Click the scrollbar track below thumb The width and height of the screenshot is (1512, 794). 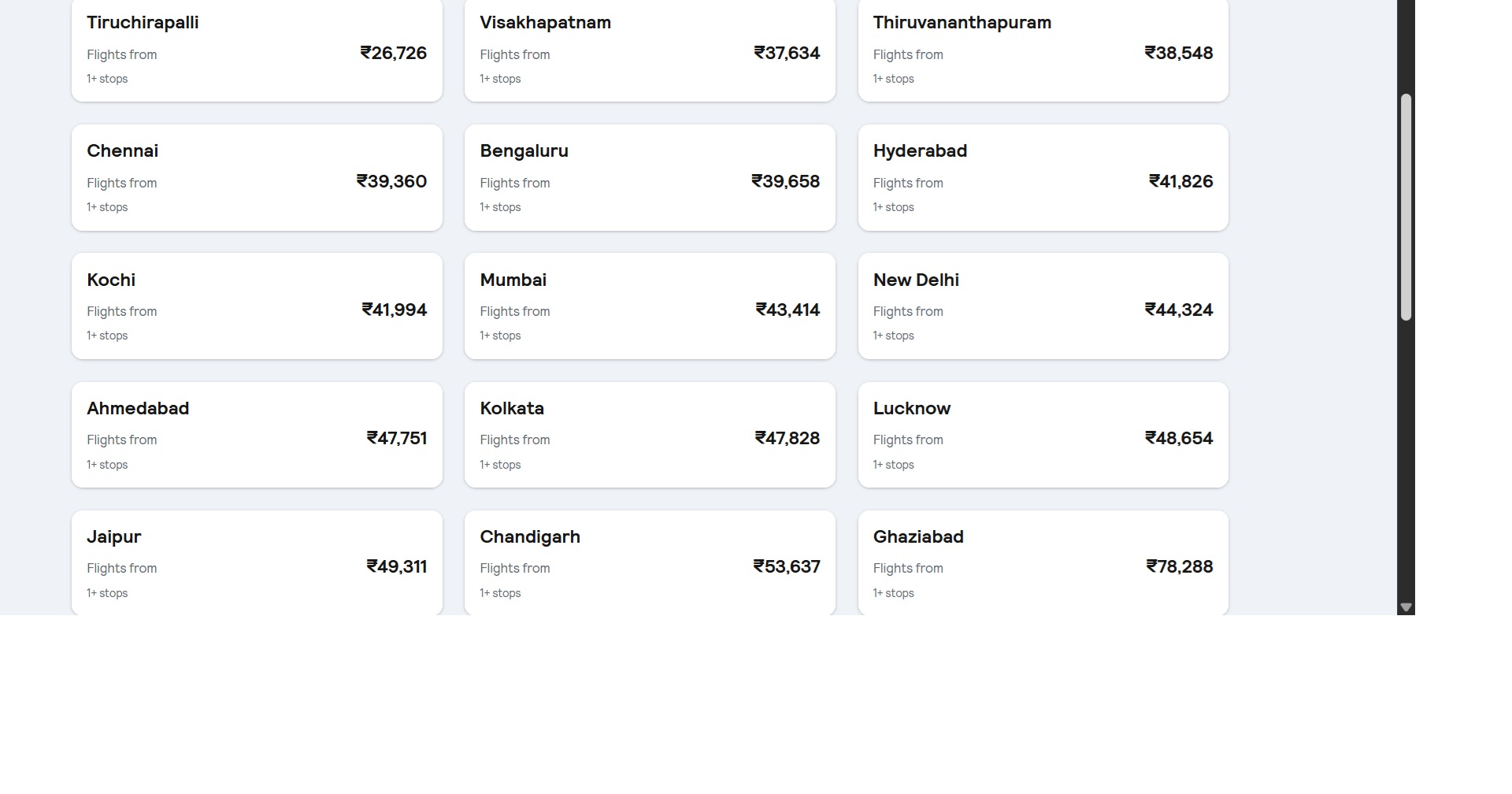tap(1406, 461)
